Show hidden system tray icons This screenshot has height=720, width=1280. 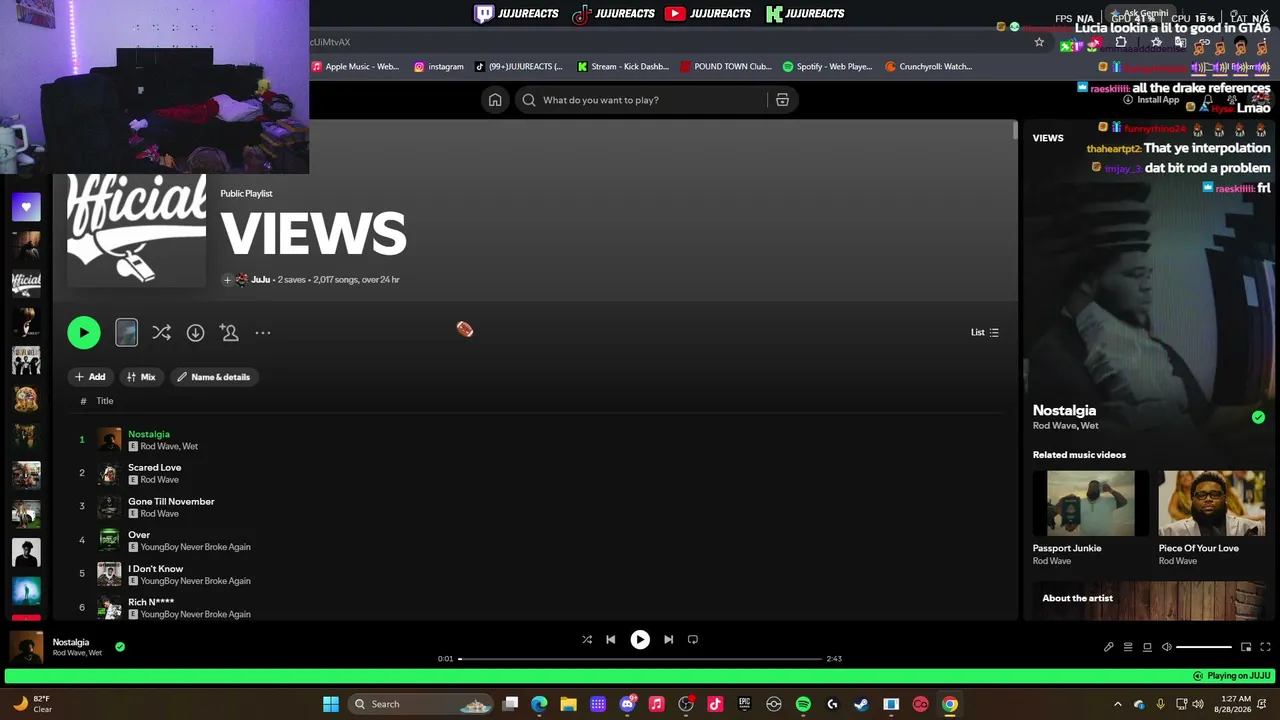tap(1118, 704)
